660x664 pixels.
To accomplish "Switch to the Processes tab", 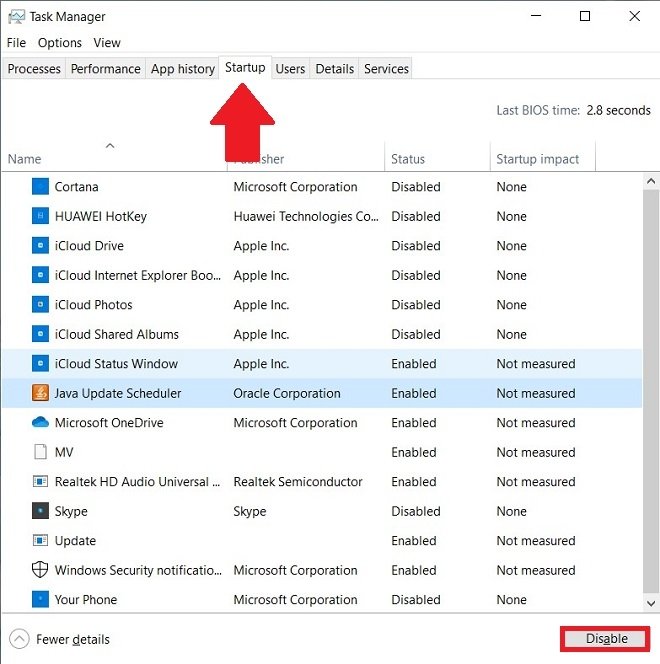I will pos(34,69).
